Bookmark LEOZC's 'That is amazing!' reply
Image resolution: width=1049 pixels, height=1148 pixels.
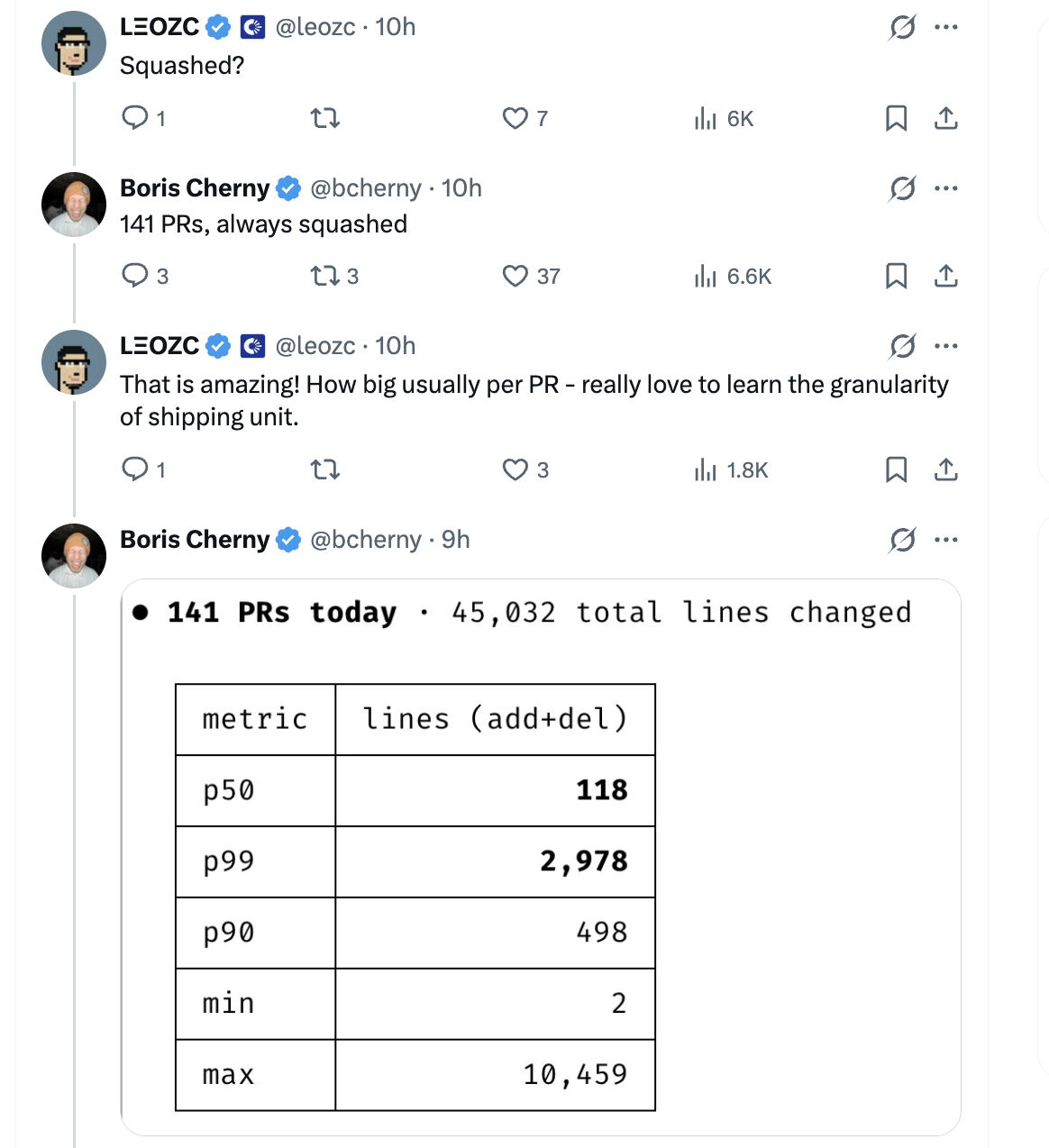(x=895, y=469)
